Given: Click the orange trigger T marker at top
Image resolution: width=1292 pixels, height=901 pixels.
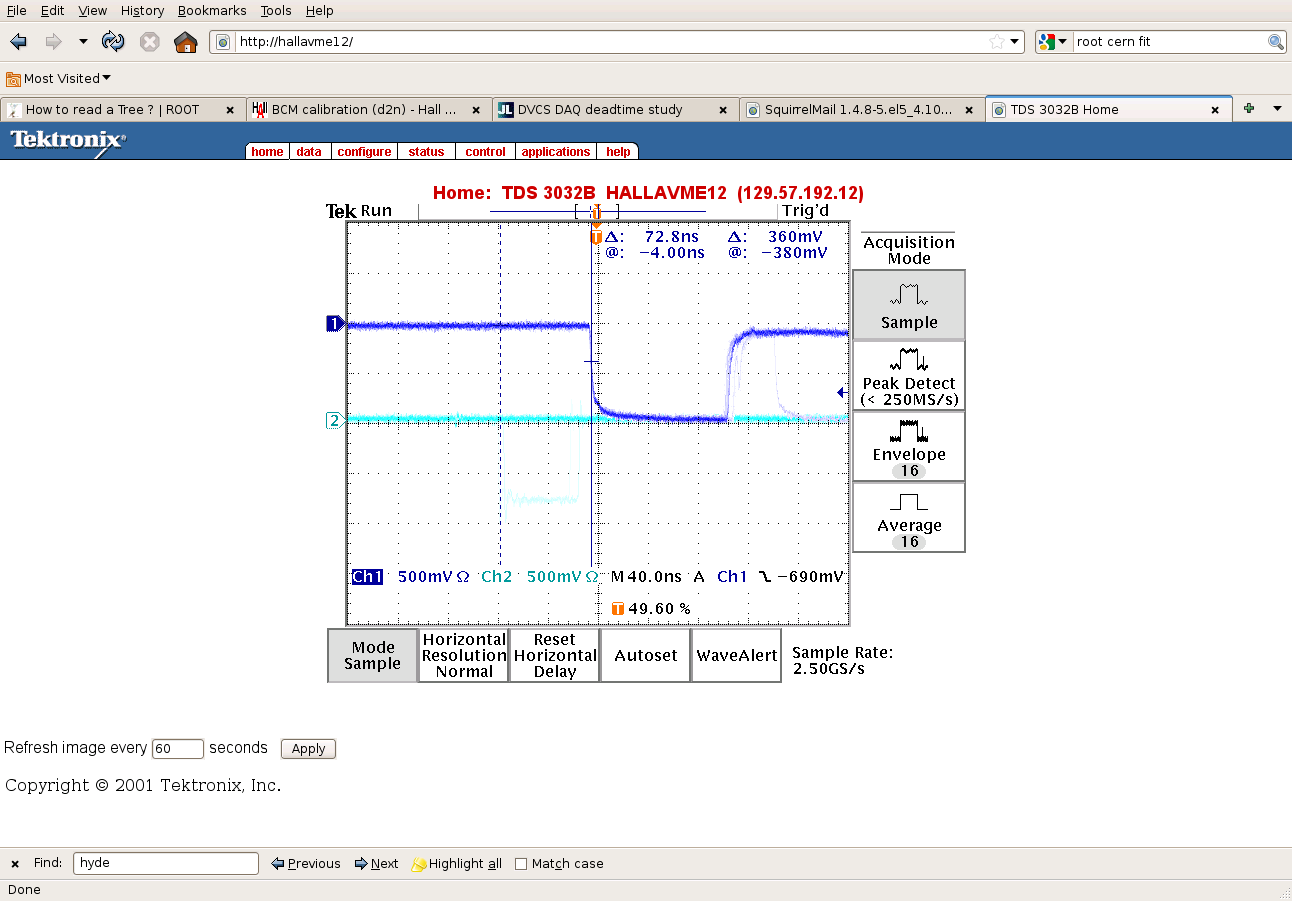Looking at the screenshot, I should (x=596, y=237).
